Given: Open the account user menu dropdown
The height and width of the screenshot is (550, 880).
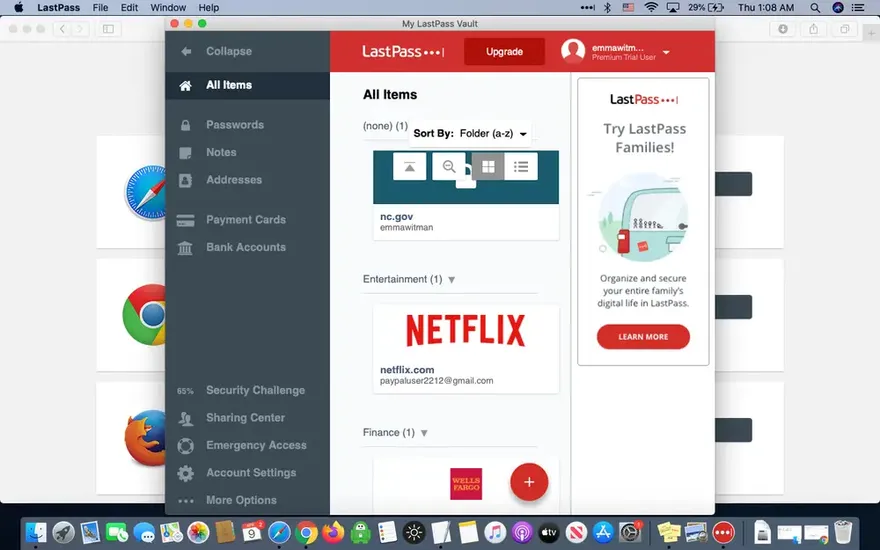Looking at the screenshot, I should point(666,52).
